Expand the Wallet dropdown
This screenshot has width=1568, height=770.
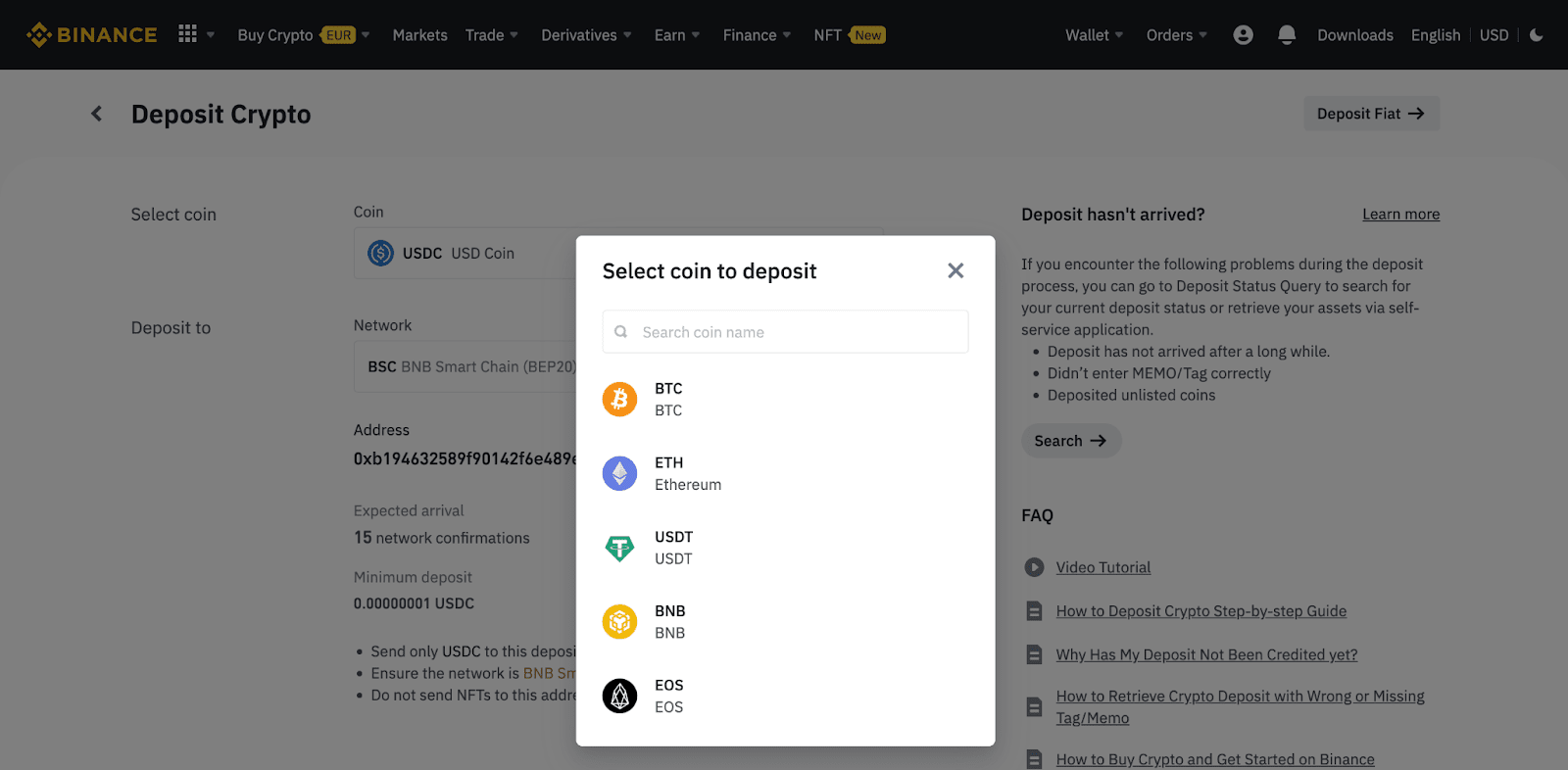1095,35
